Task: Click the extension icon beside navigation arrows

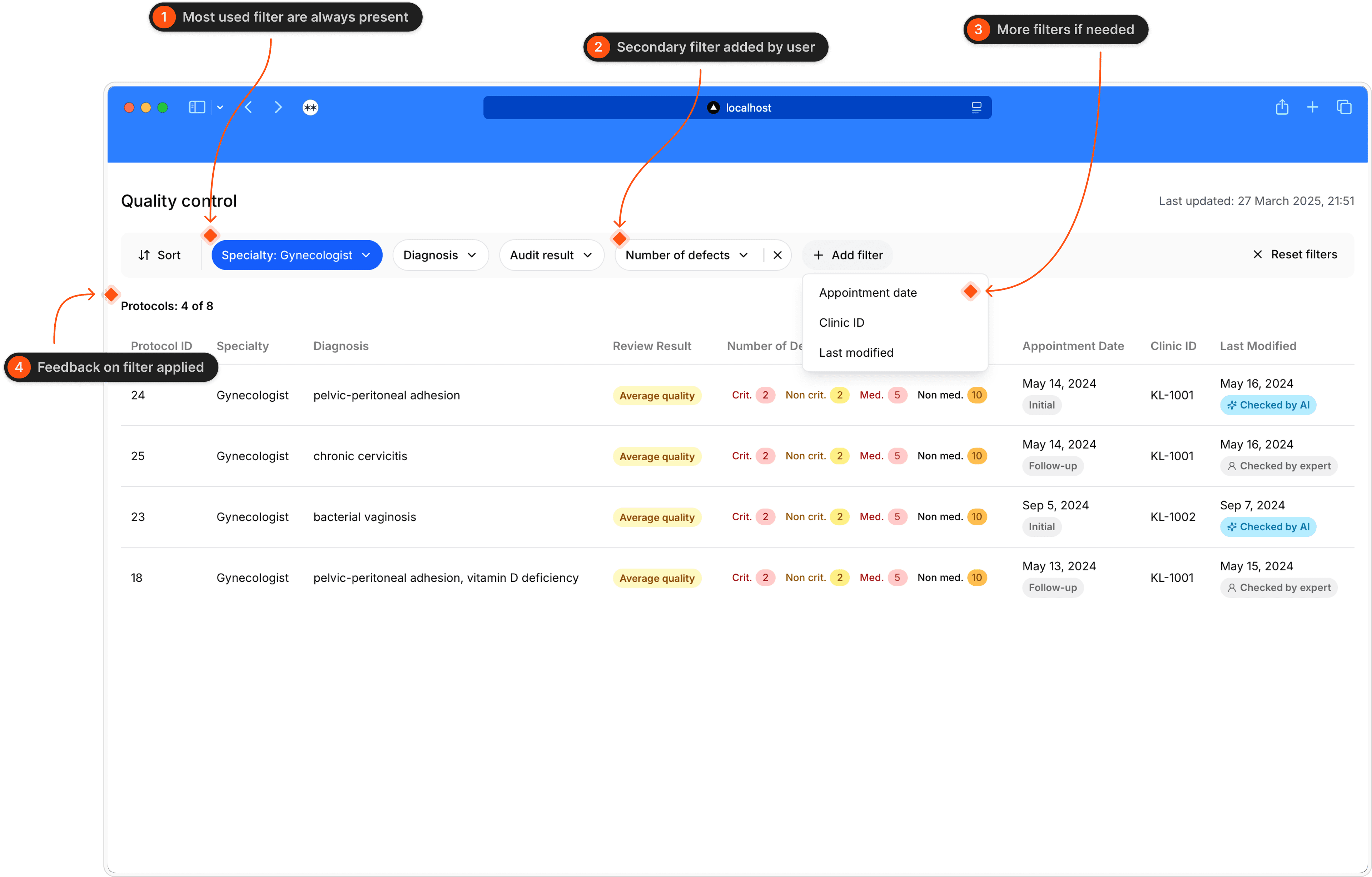Action: (310, 107)
